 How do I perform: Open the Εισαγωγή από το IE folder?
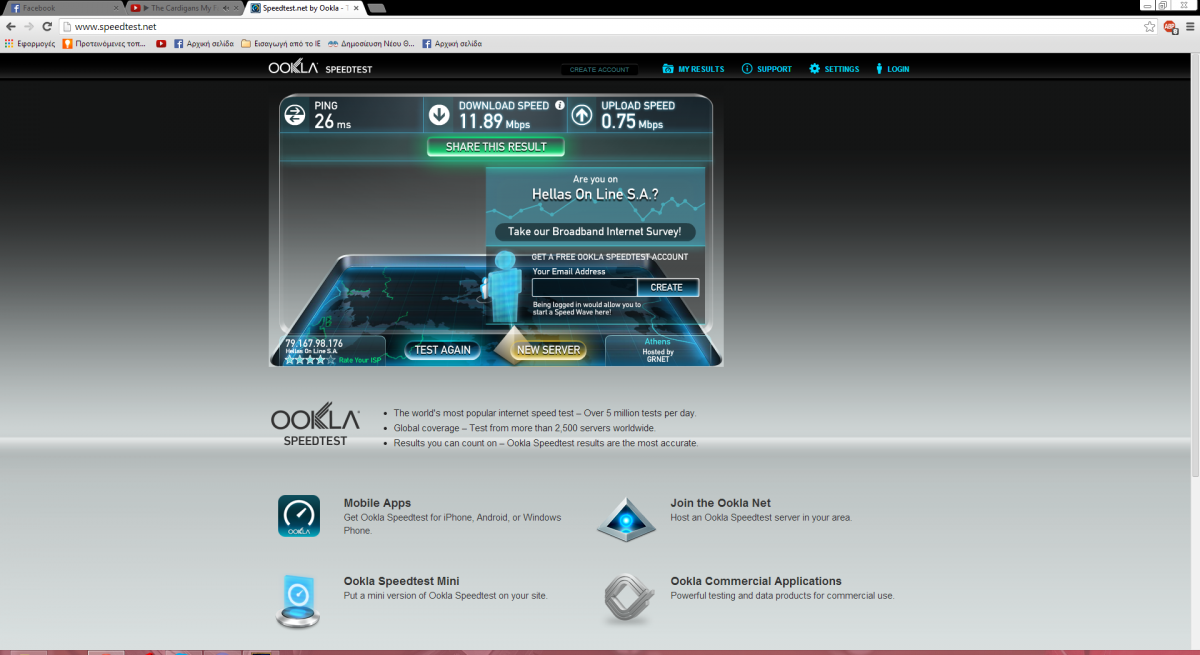click(281, 43)
